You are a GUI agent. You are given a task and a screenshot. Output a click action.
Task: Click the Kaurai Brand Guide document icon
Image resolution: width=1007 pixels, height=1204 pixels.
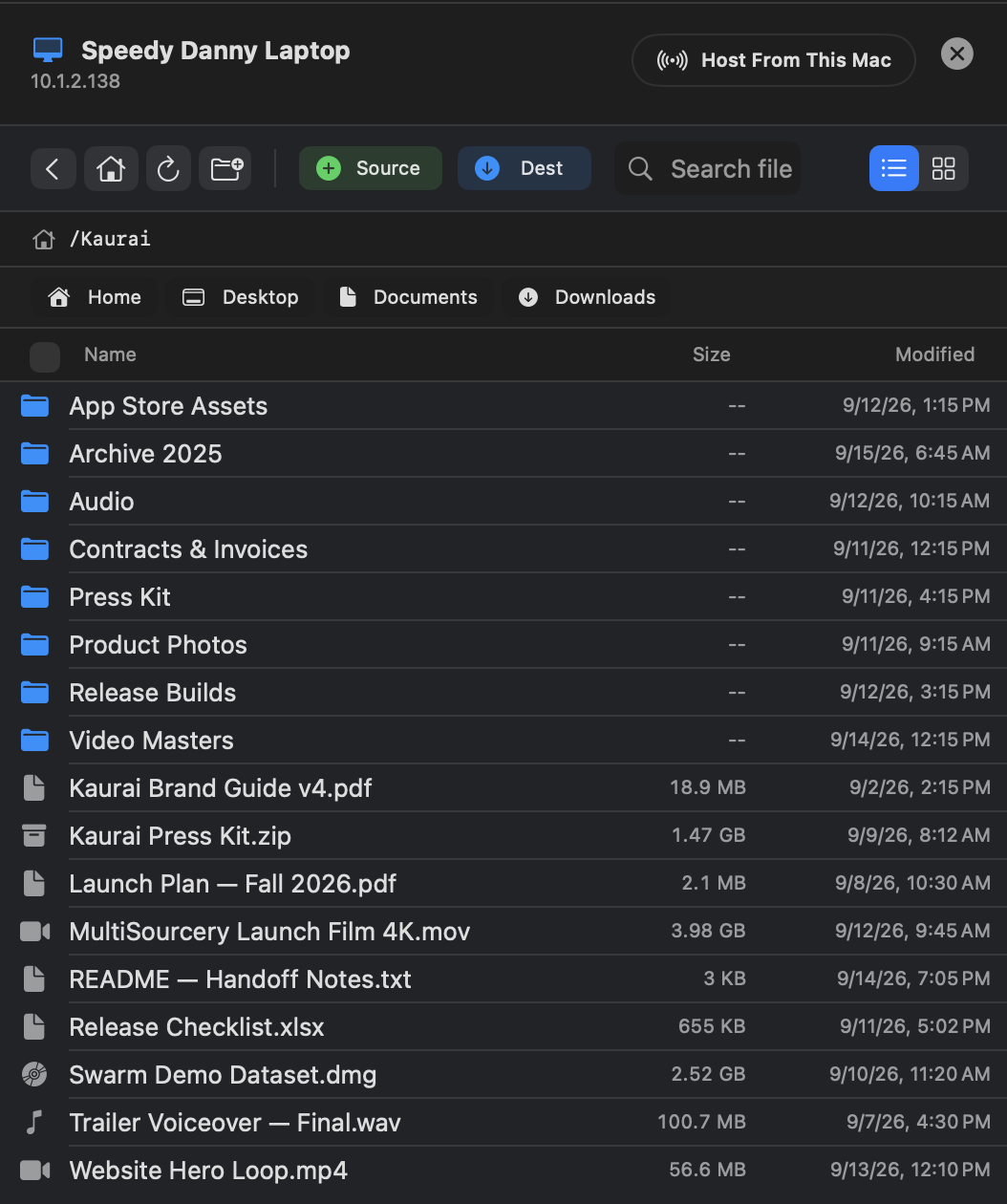point(34,788)
